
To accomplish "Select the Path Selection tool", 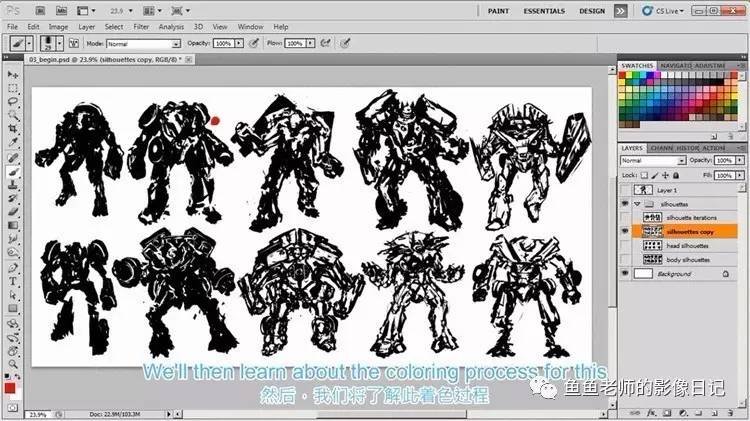I will 13,295.
